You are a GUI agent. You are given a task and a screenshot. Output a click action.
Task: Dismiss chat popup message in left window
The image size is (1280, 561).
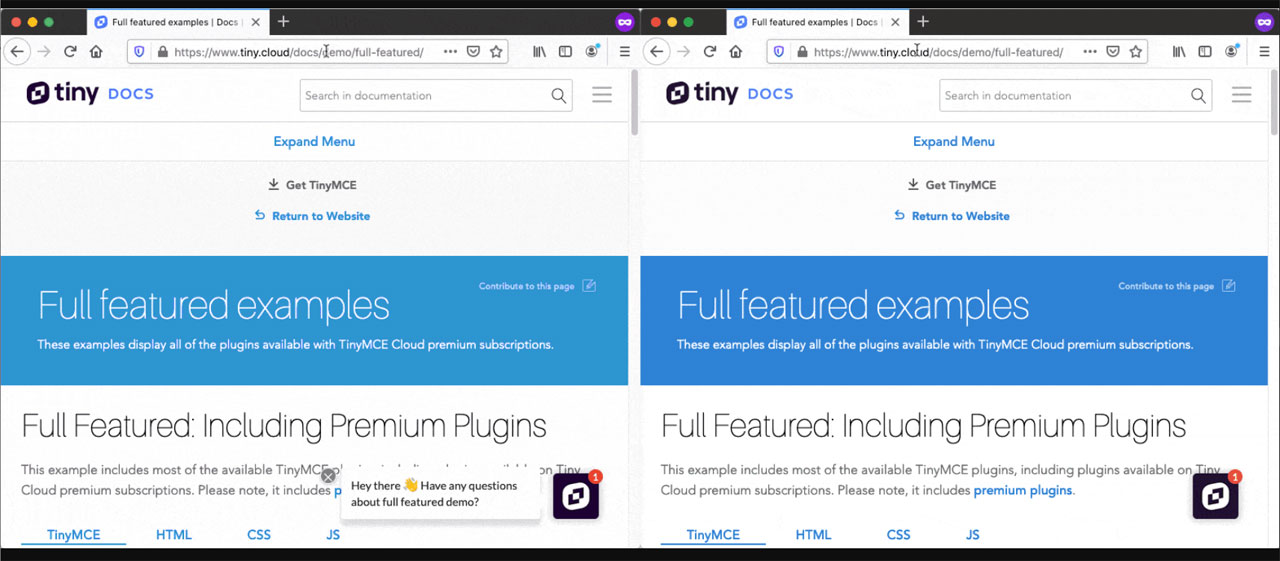[328, 476]
